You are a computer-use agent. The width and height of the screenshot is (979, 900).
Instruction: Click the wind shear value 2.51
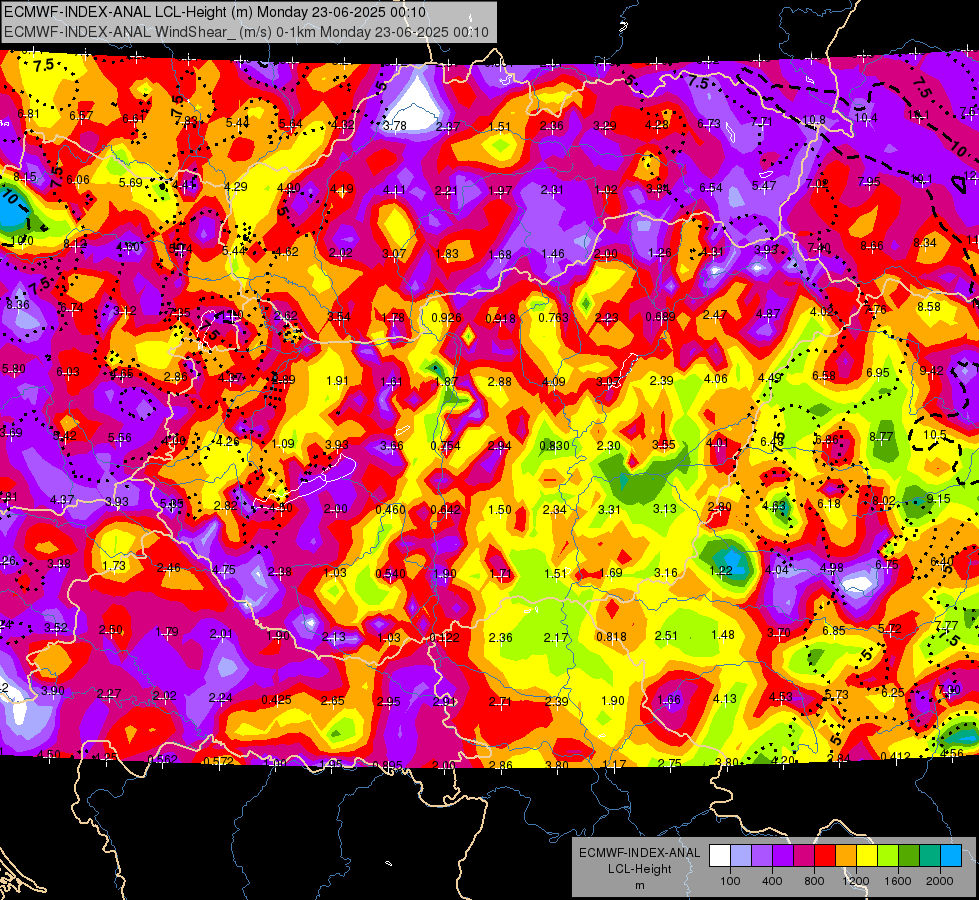666,636
